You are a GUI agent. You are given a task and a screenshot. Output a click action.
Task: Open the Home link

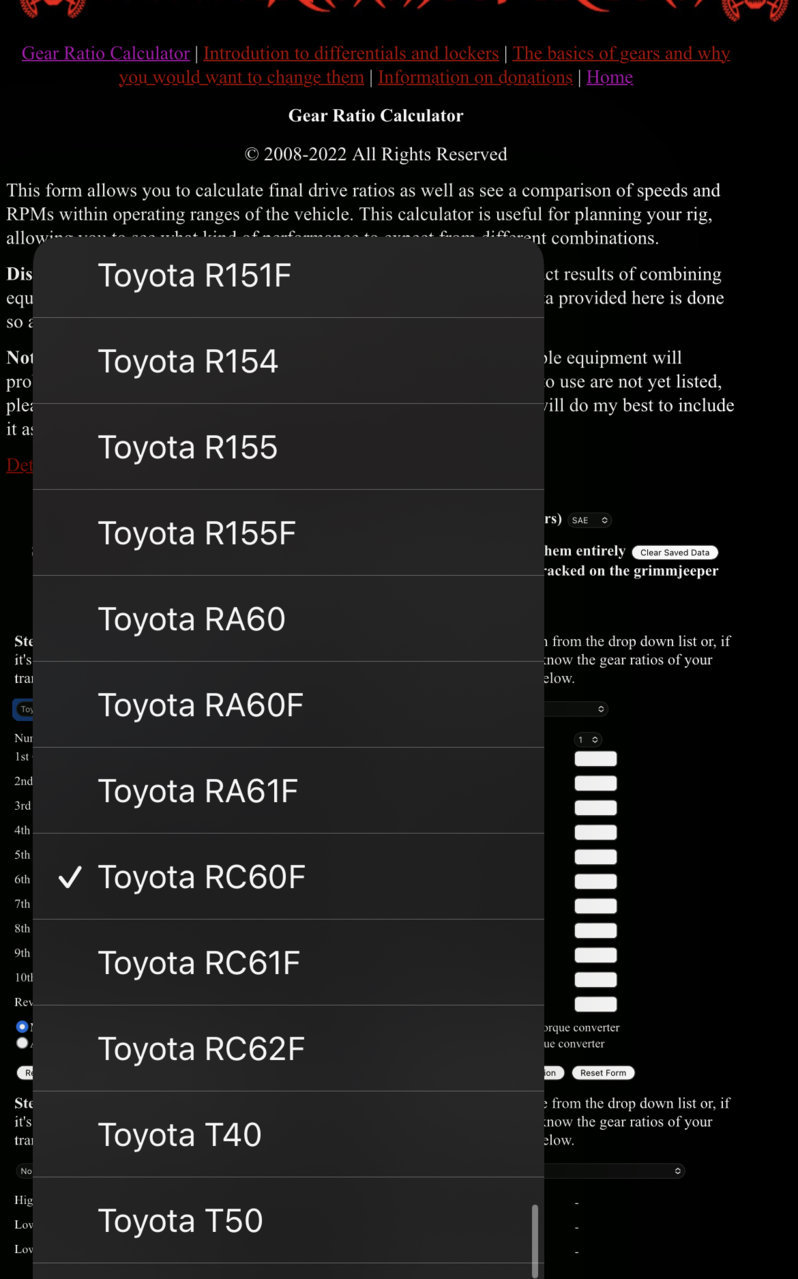tap(609, 77)
